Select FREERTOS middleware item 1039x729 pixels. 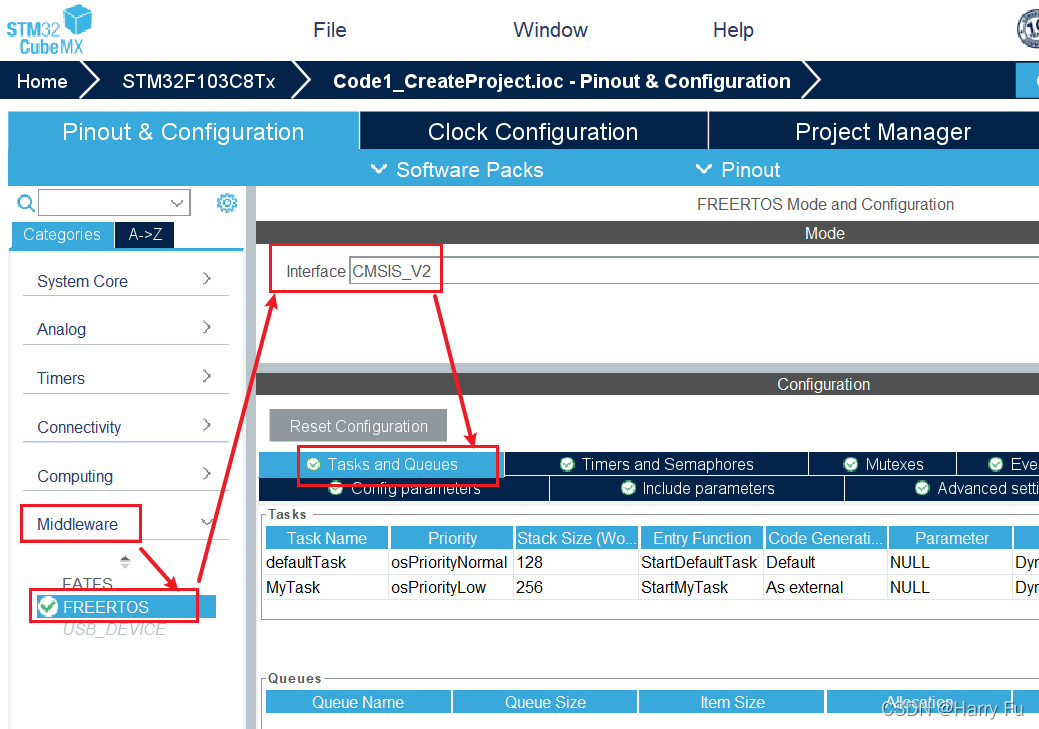coord(126,606)
